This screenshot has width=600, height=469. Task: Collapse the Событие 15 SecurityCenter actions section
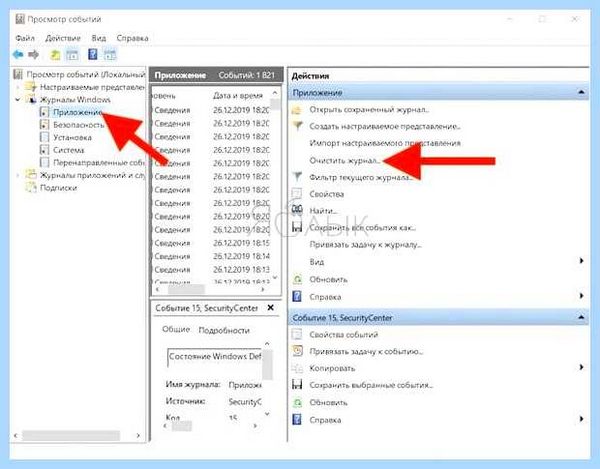click(581, 317)
